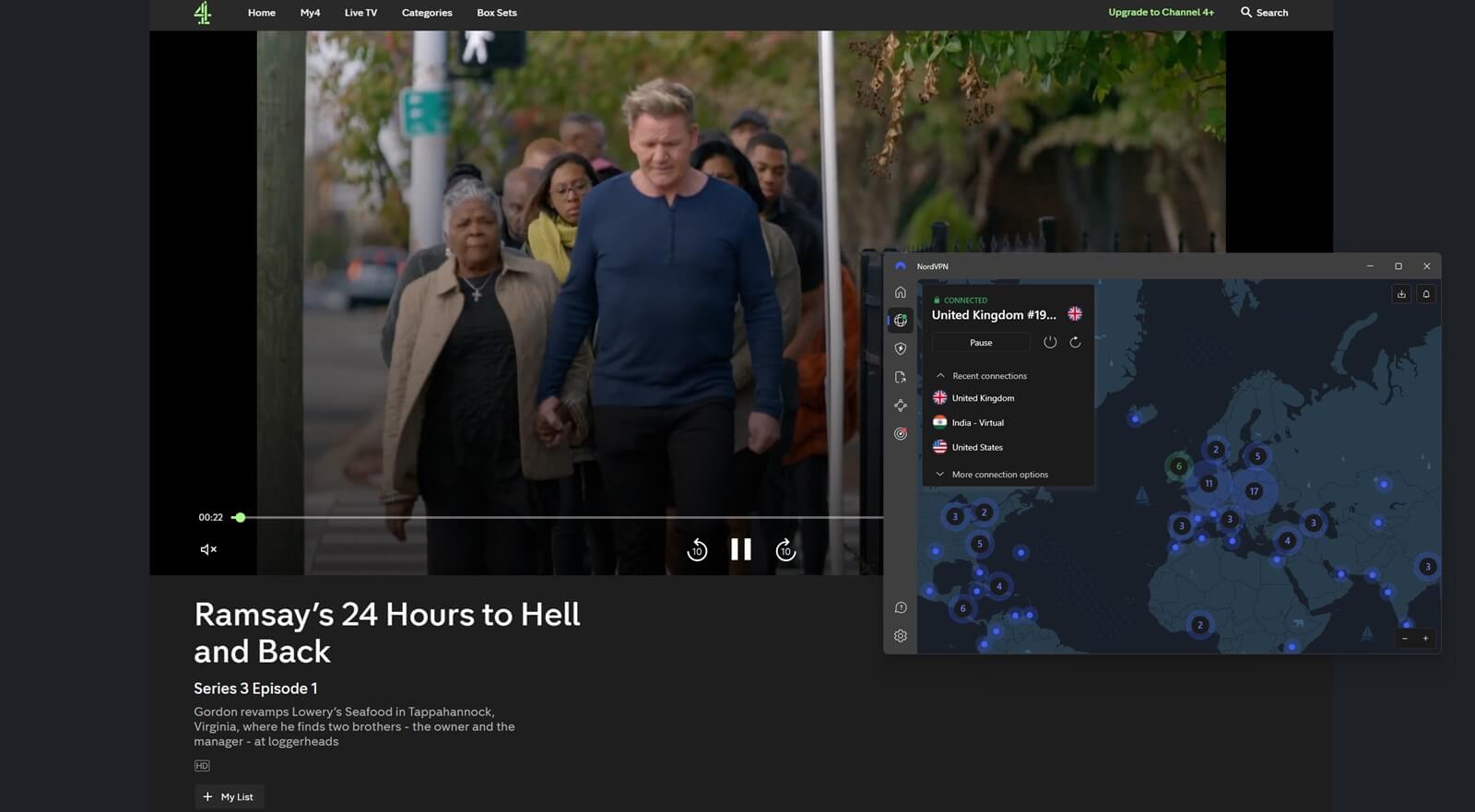Click the UK flag beside server name

point(1075,314)
